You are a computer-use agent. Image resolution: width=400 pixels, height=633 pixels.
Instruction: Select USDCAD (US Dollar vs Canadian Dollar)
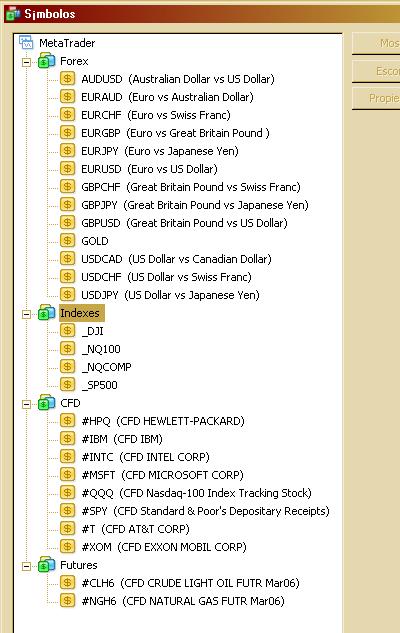point(176,259)
